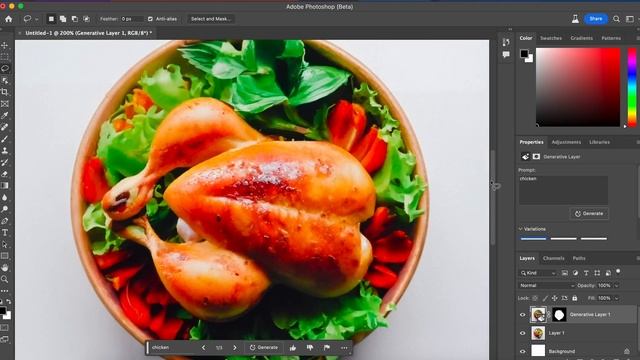Toggle layer filtering on/off switch

pos(618,271)
